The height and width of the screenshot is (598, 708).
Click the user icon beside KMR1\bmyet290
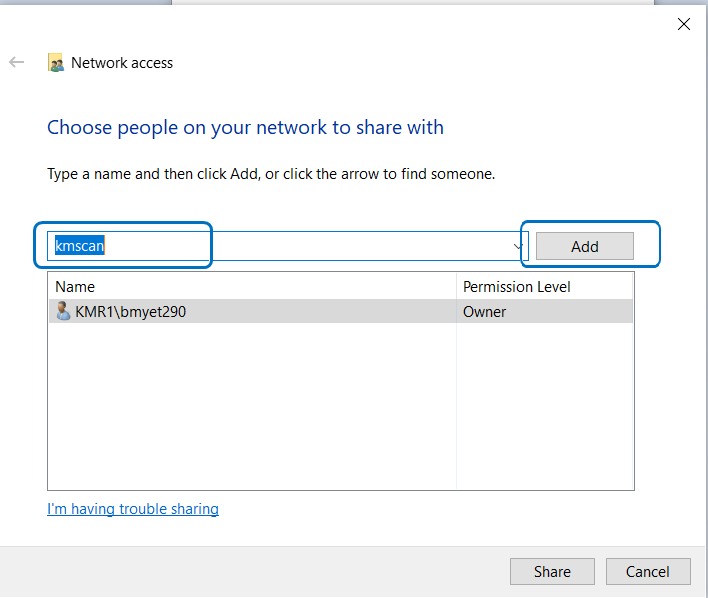click(63, 311)
